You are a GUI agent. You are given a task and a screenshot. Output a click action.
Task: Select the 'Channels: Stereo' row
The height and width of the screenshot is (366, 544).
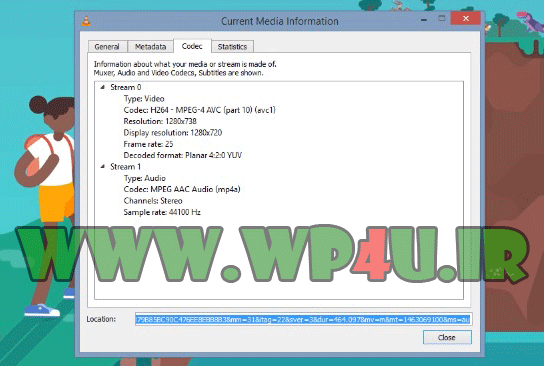click(x=153, y=201)
